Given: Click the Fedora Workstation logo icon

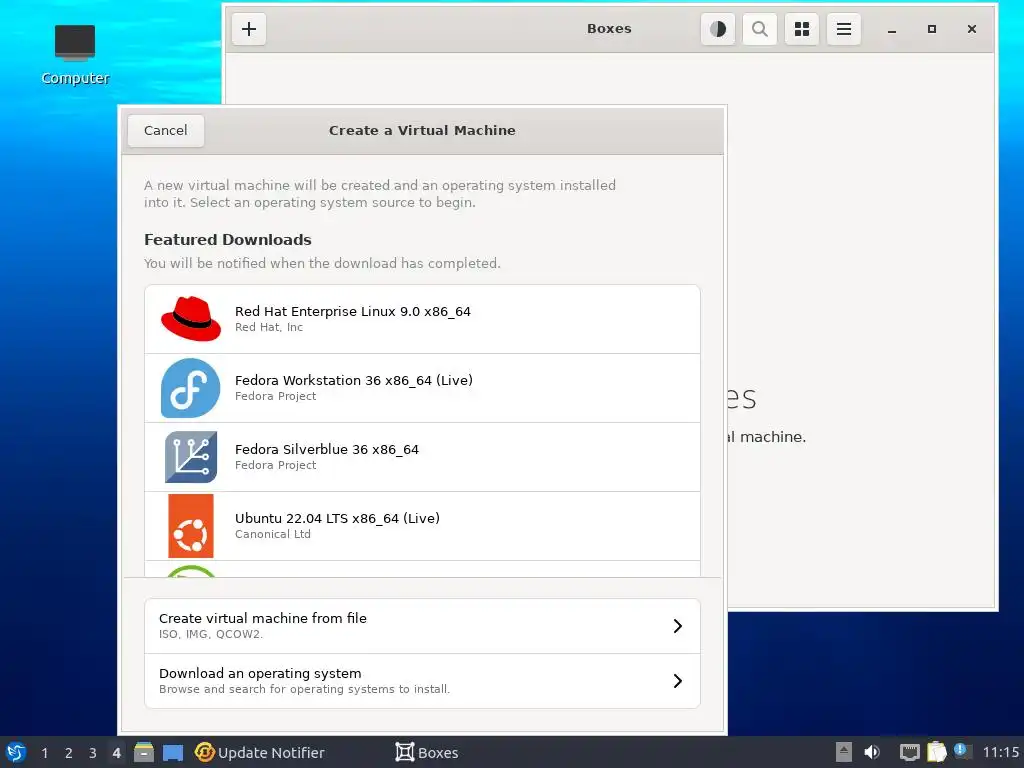Looking at the screenshot, I should point(191,388).
